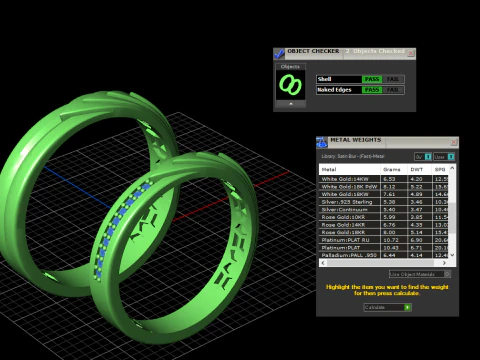Collapse the Objects panel with the up arrow
Screen dimensions: 480x360
291,104
